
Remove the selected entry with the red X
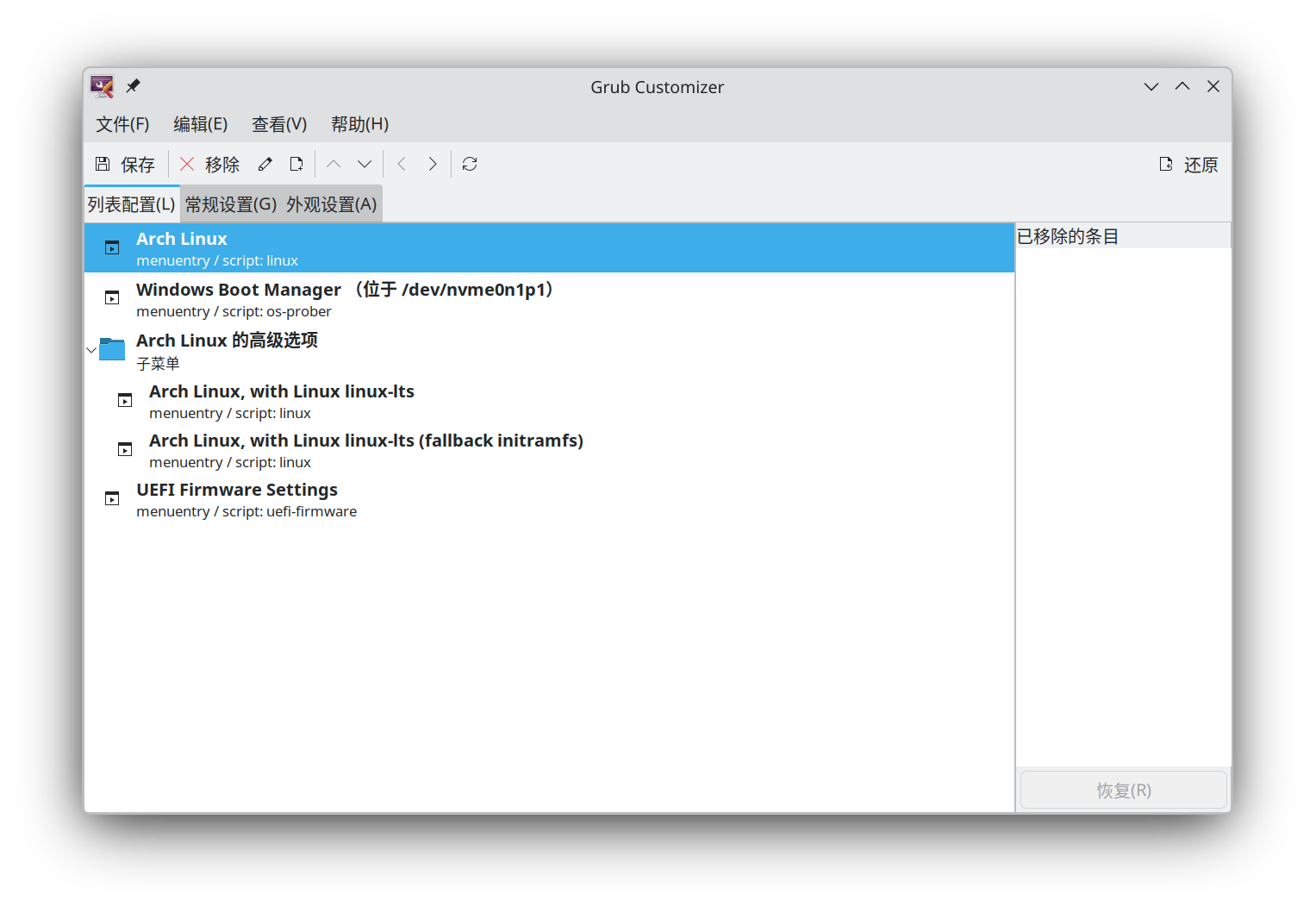point(187,164)
